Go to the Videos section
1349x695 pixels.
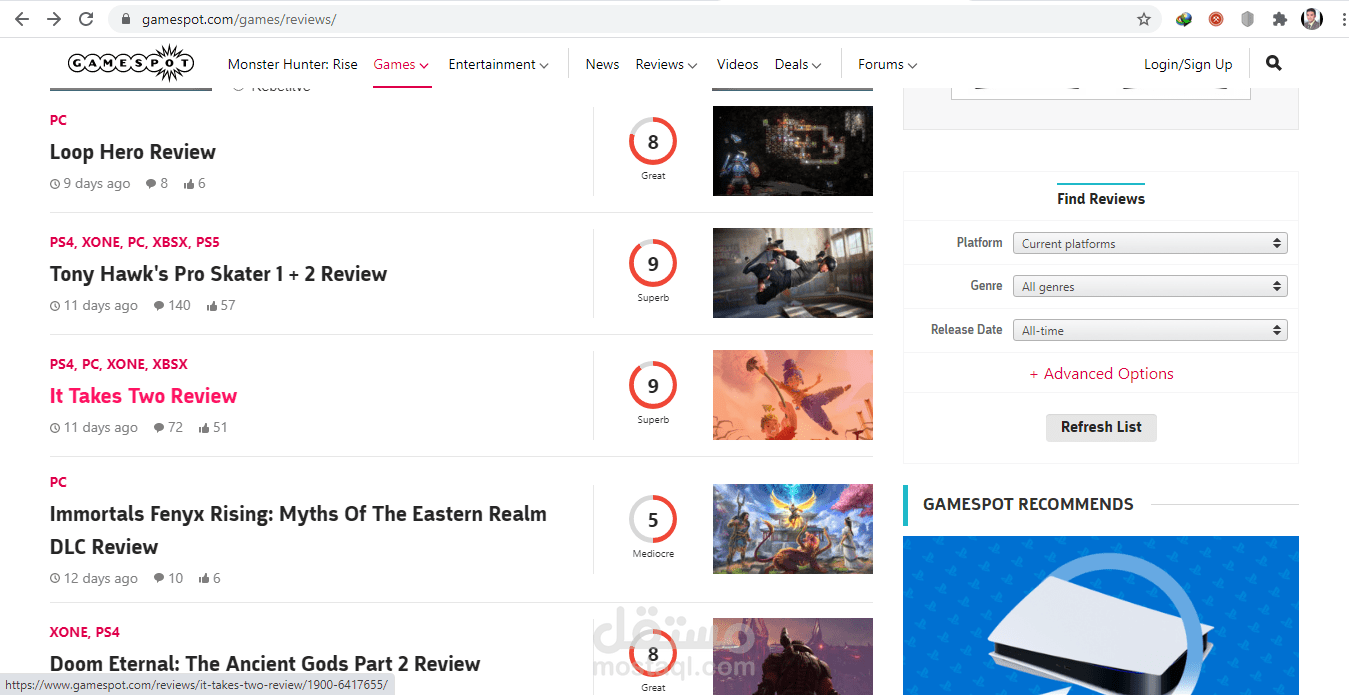pos(737,64)
